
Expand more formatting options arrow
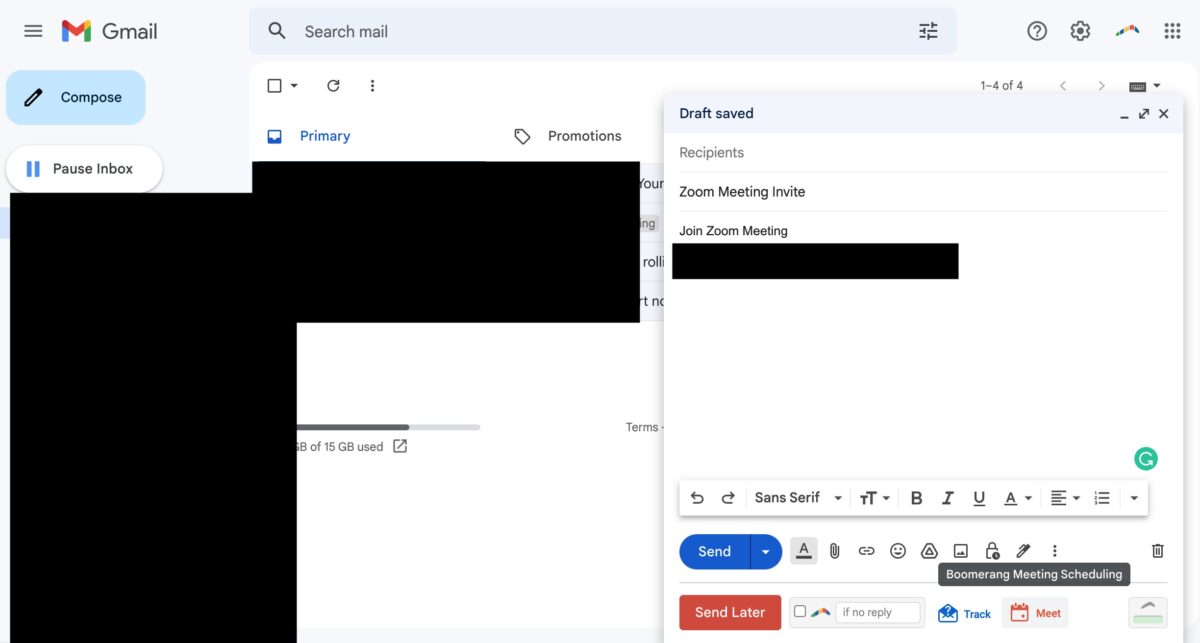coord(1134,498)
